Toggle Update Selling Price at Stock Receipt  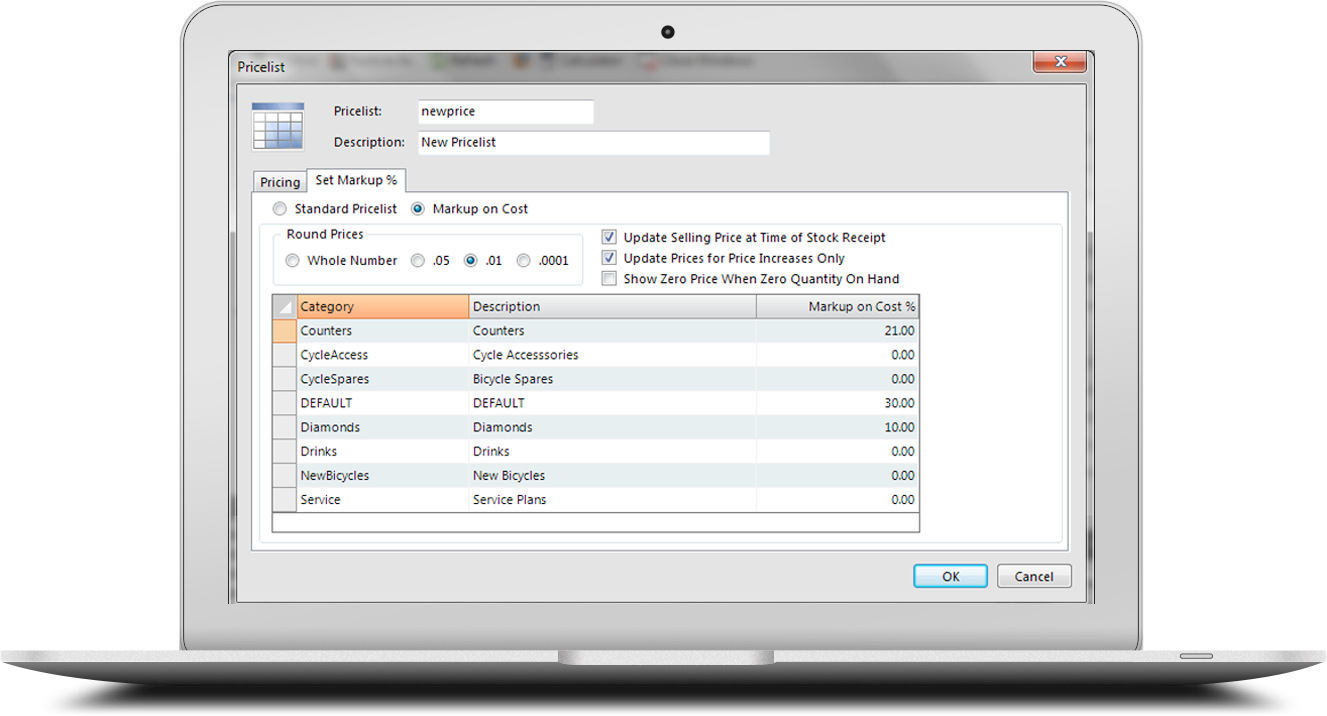(609, 238)
